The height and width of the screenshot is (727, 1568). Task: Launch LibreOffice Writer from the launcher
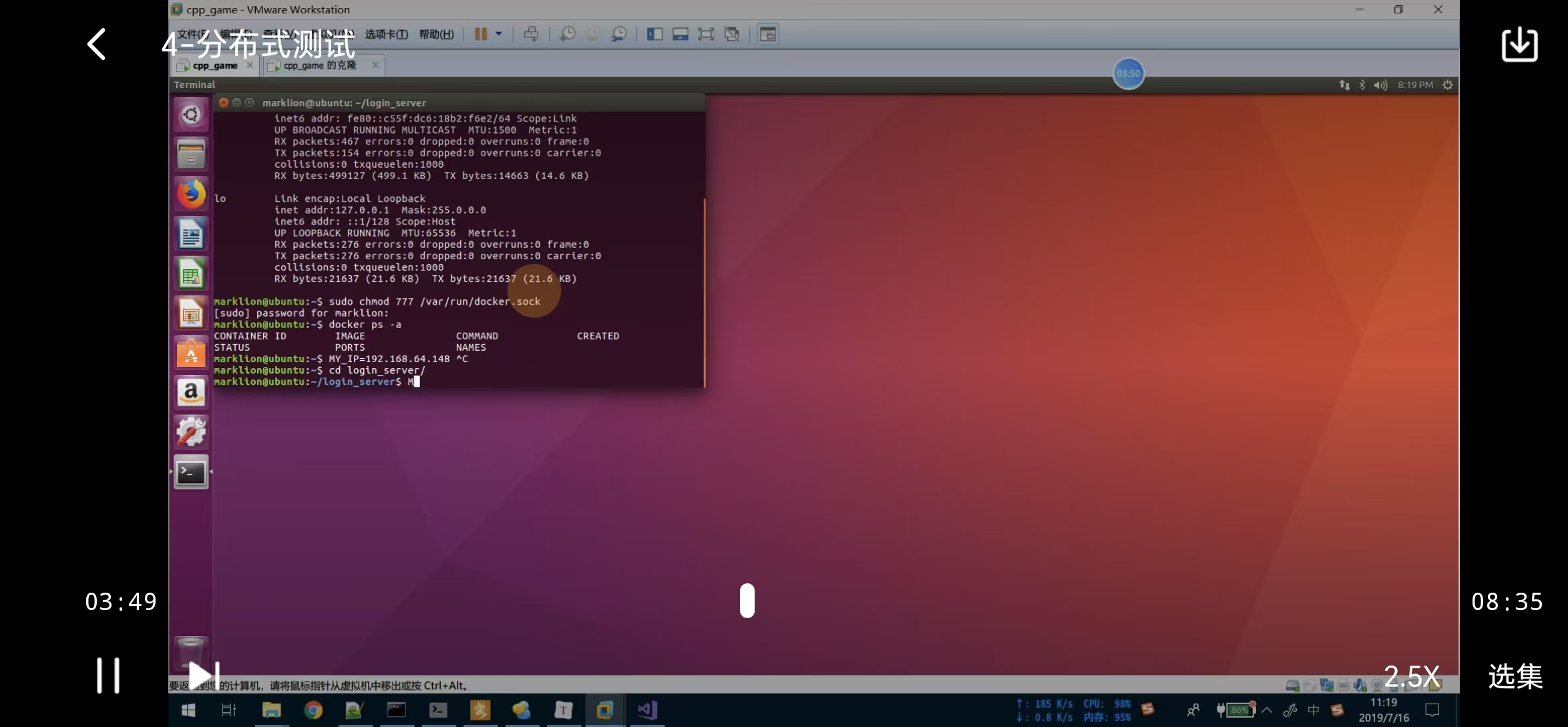click(191, 234)
